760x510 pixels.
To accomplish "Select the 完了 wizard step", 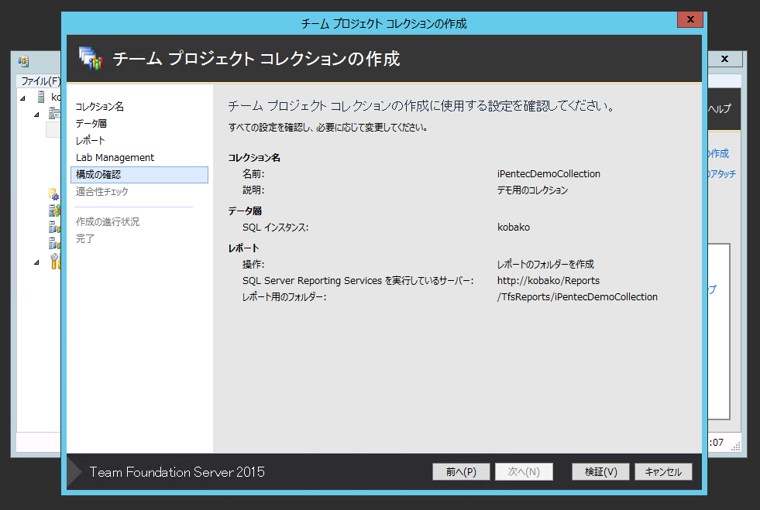I will 85,239.
